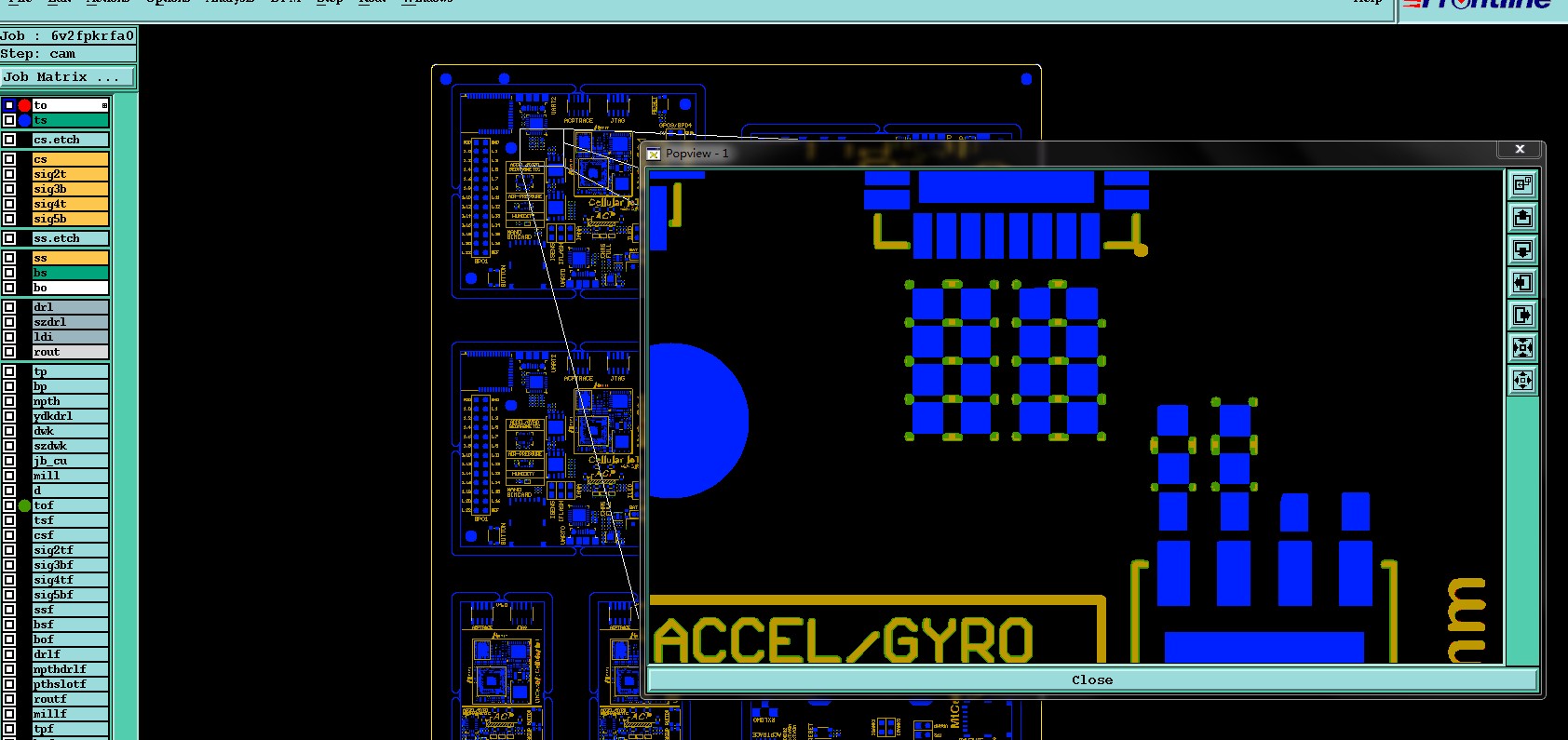Viewport: 1568px width, 740px height.
Task: Select the 'ldi' layer name
Action: (71, 337)
